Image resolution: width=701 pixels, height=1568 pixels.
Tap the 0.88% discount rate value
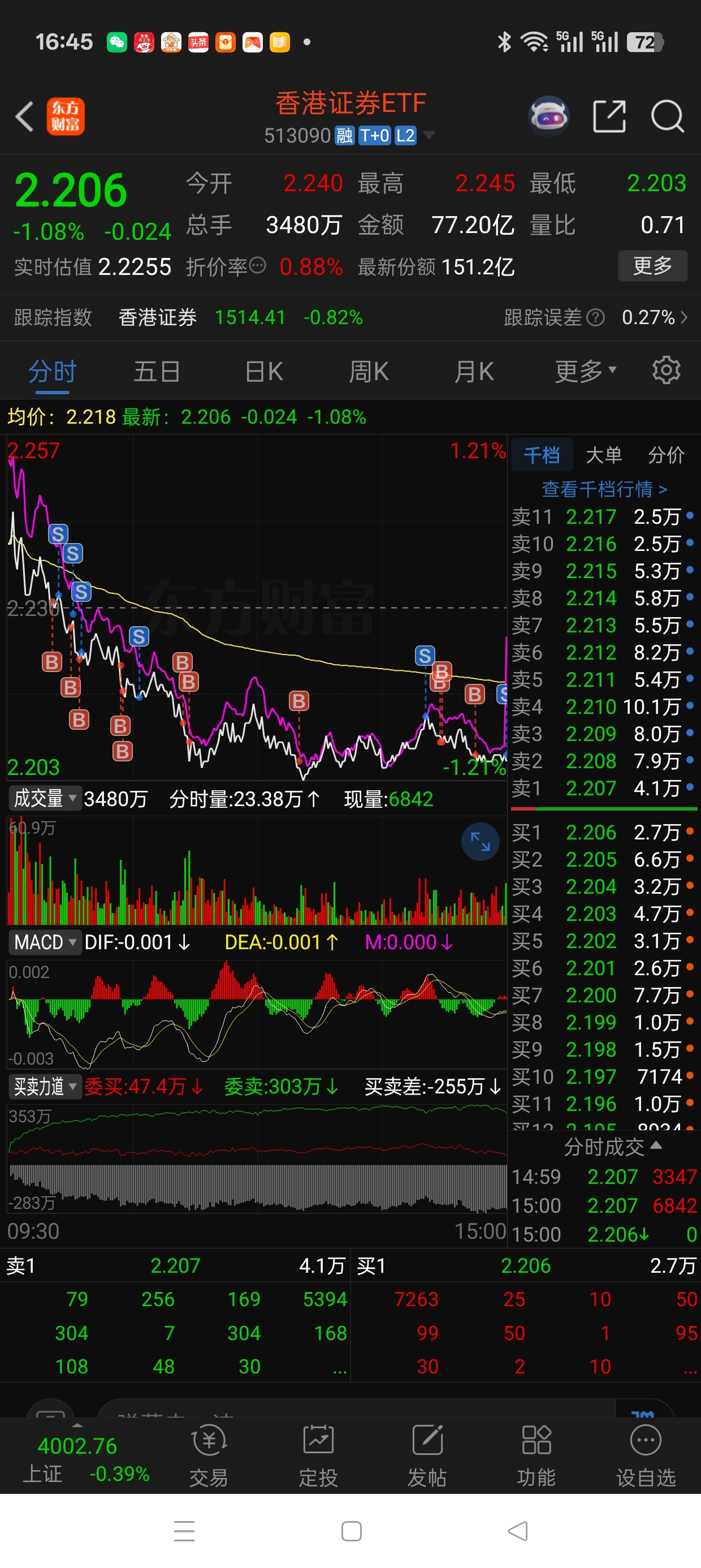[311, 266]
